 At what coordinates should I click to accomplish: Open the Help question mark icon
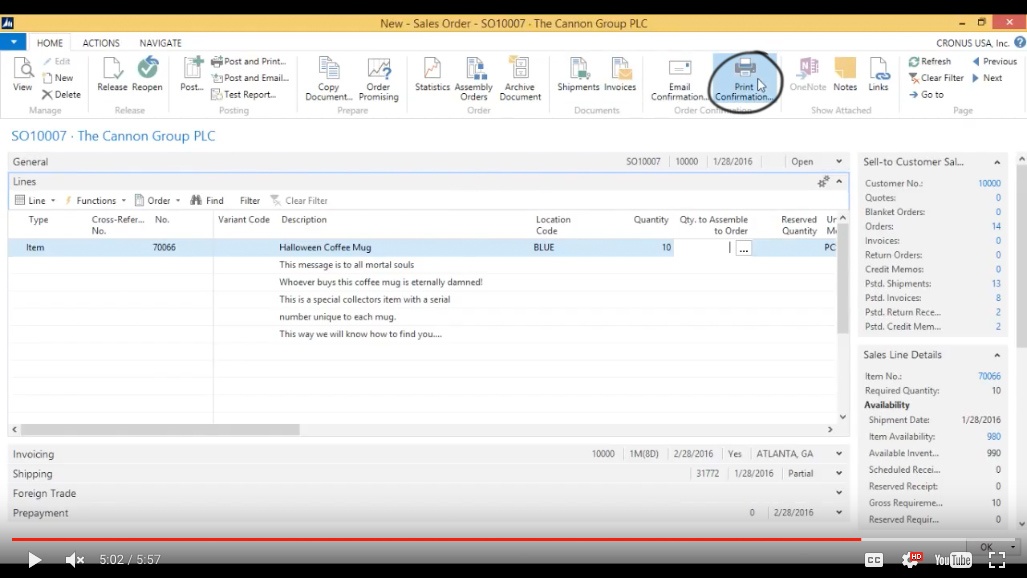tap(1020, 43)
